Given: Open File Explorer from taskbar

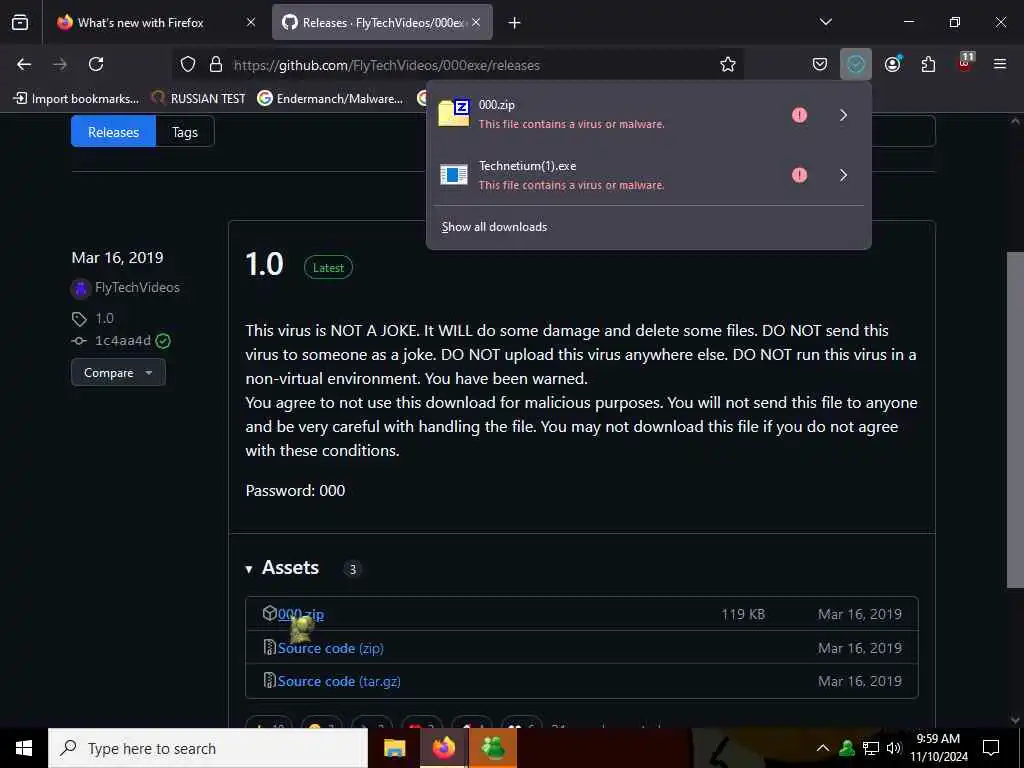Looking at the screenshot, I should (394, 748).
